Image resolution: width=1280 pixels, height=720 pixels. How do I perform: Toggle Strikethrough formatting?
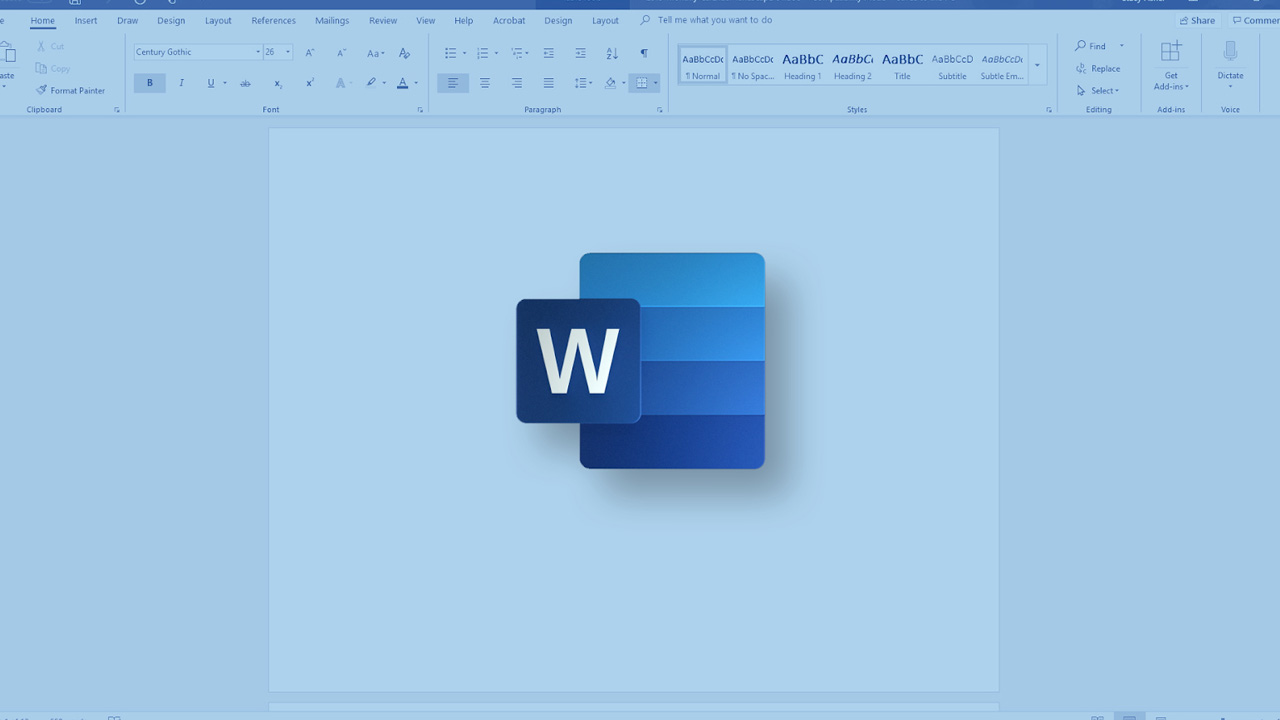click(x=245, y=83)
